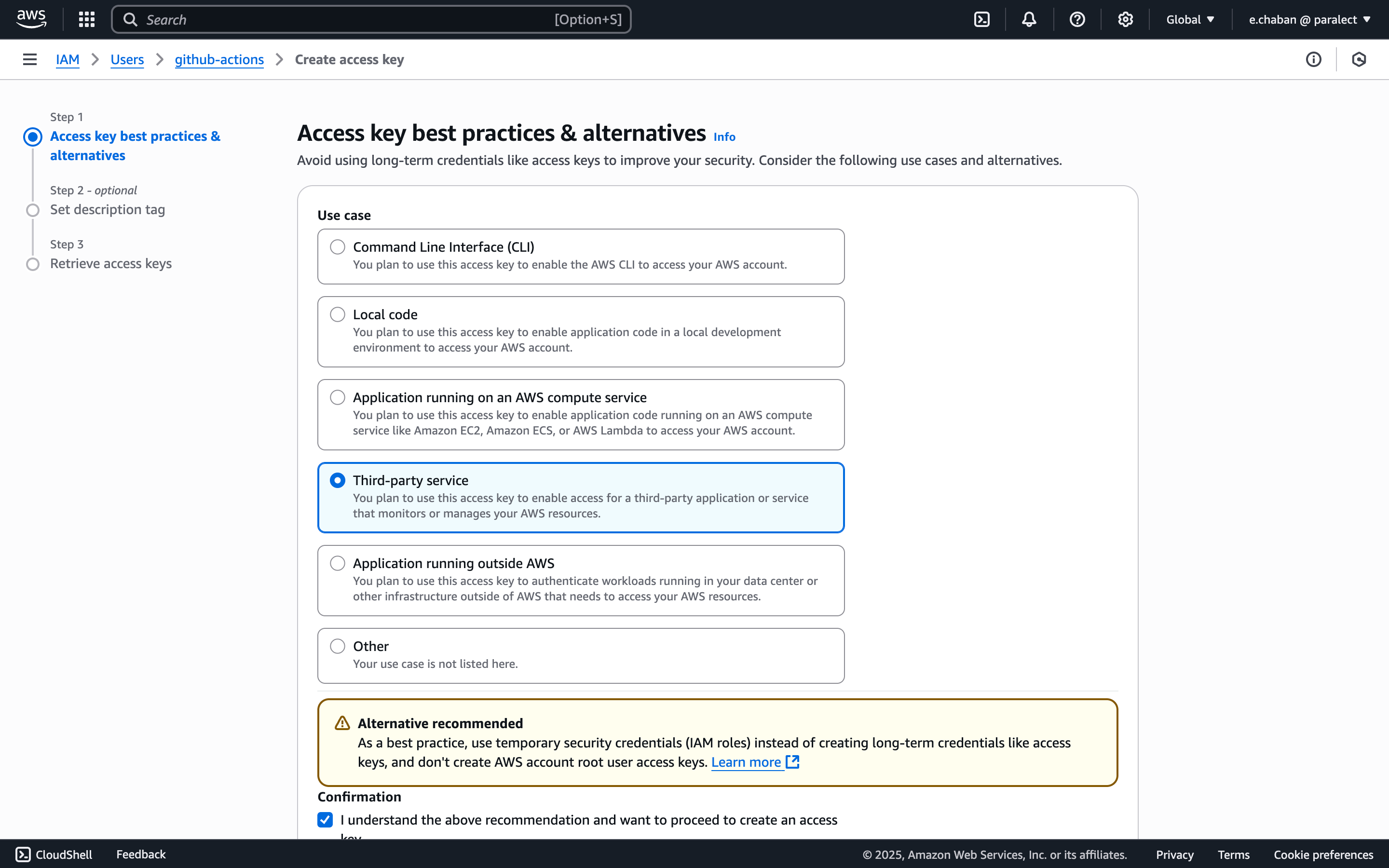This screenshot has width=1389, height=868.
Task: Open the notifications bell
Action: coord(1029,19)
